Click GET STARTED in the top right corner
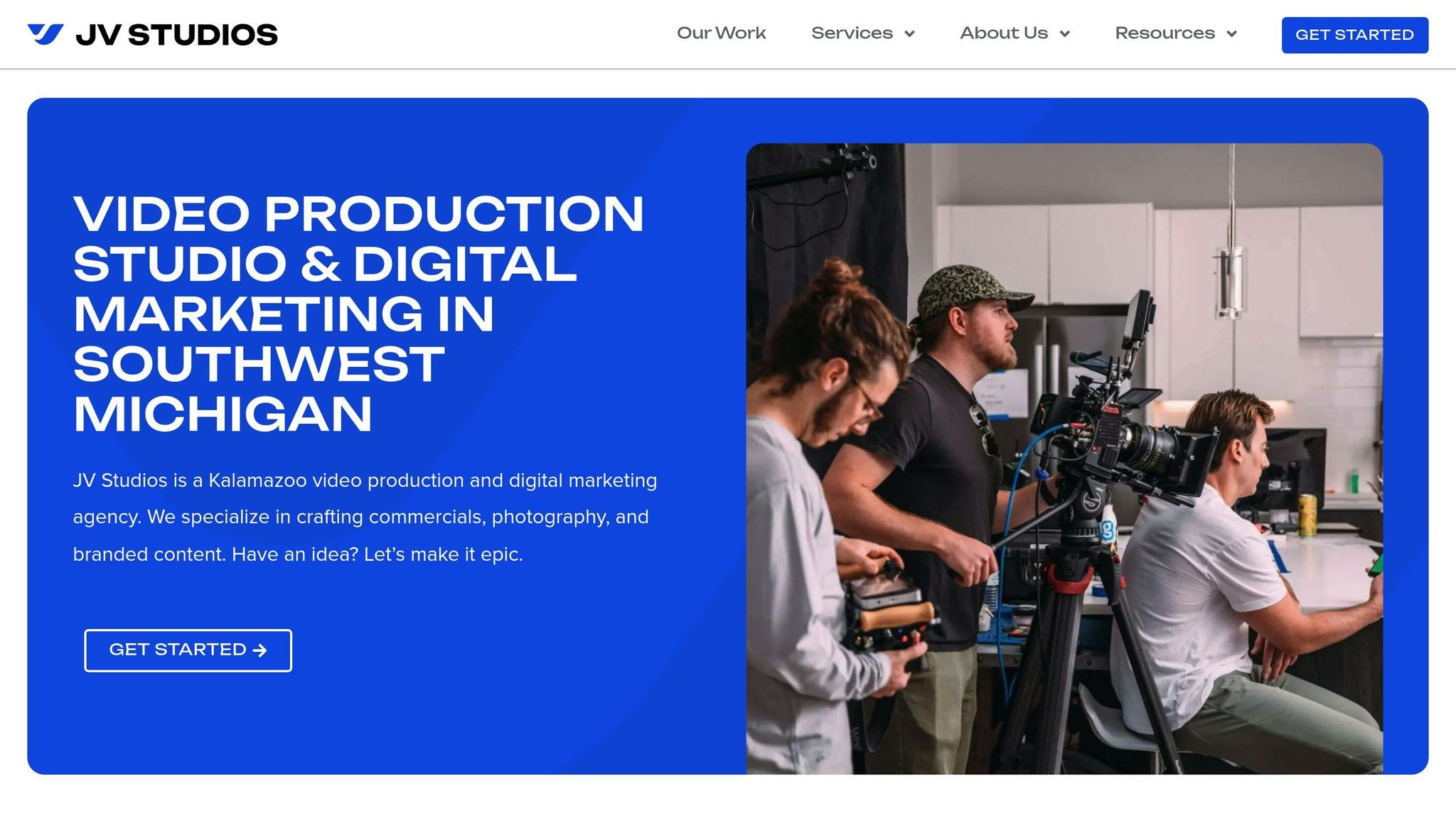 pyautogui.click(x=1354, y=34)
